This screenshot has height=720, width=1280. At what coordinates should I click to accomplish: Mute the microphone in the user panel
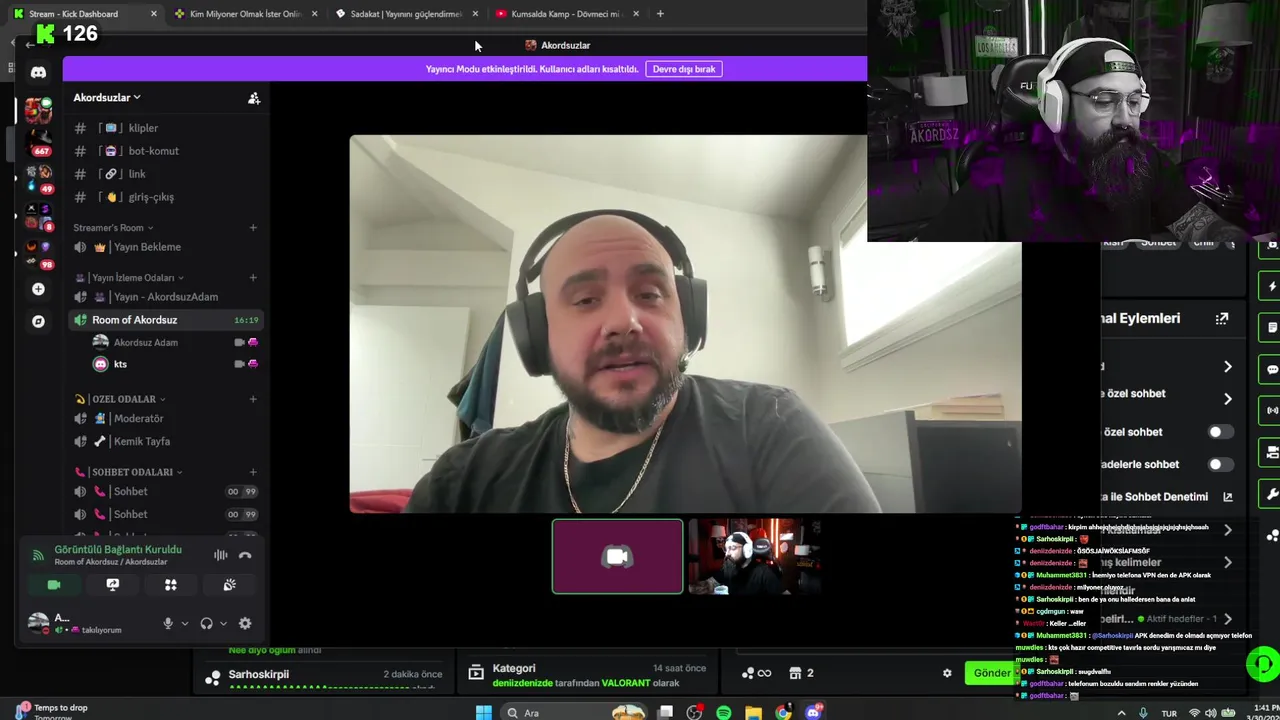168,623
